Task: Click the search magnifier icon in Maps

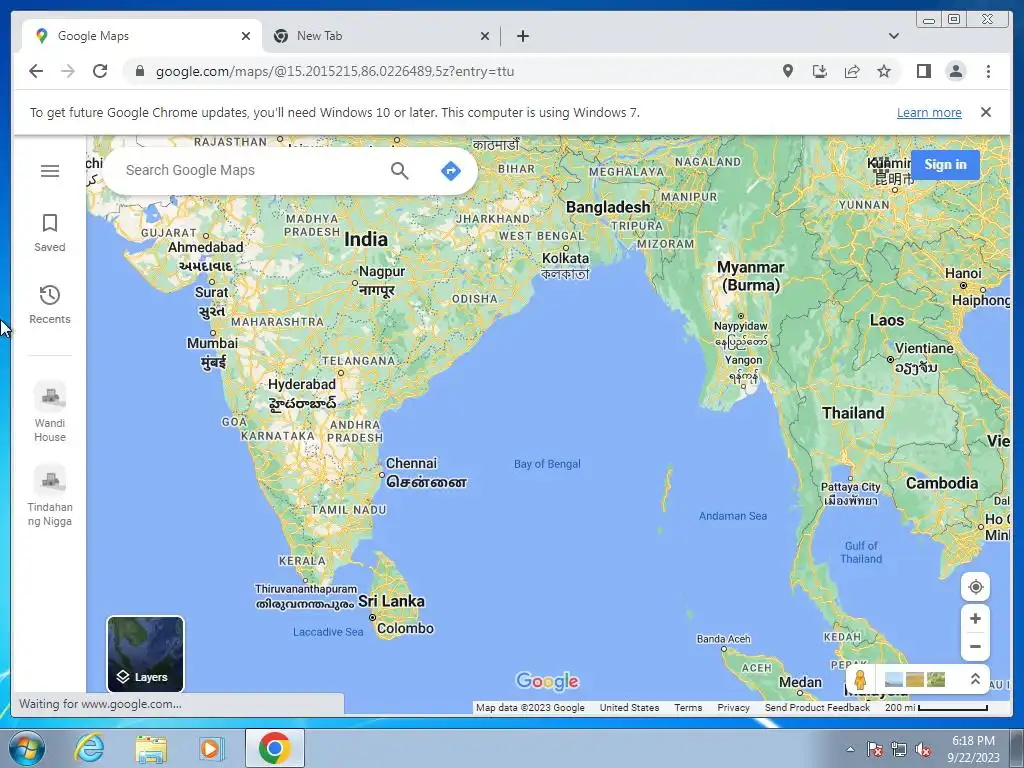Action: pos(400,171)
